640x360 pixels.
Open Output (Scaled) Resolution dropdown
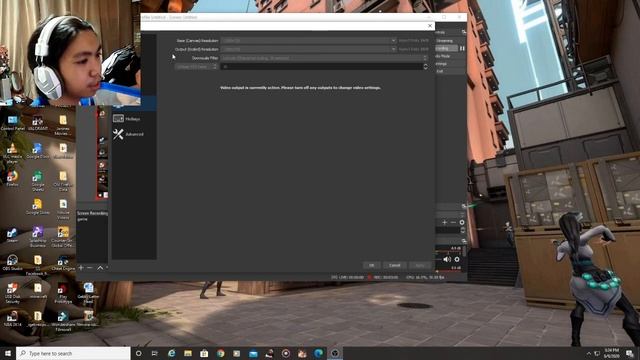click(309, 49)
